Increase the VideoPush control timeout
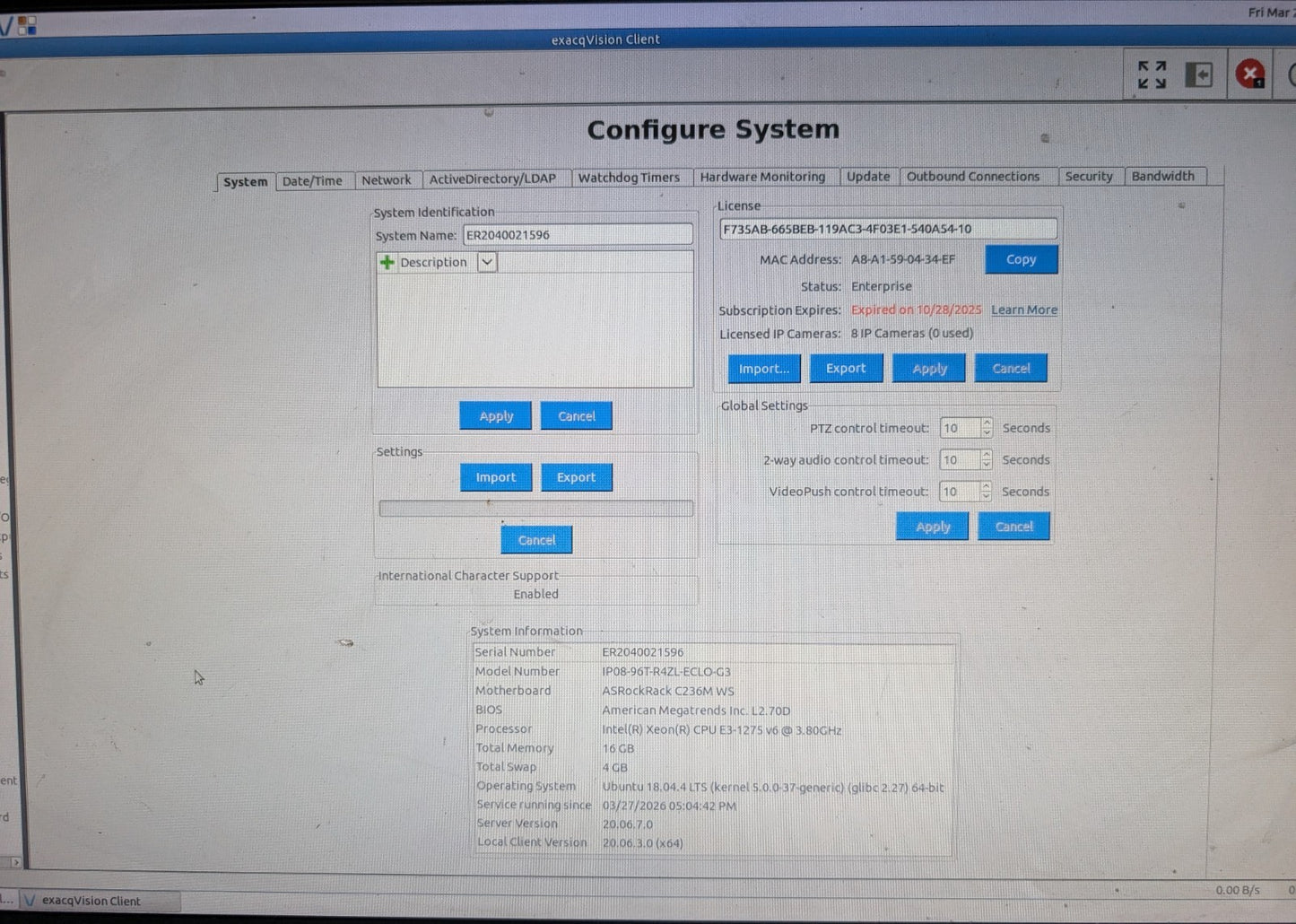1296x924 pixels. coord(987,486)
